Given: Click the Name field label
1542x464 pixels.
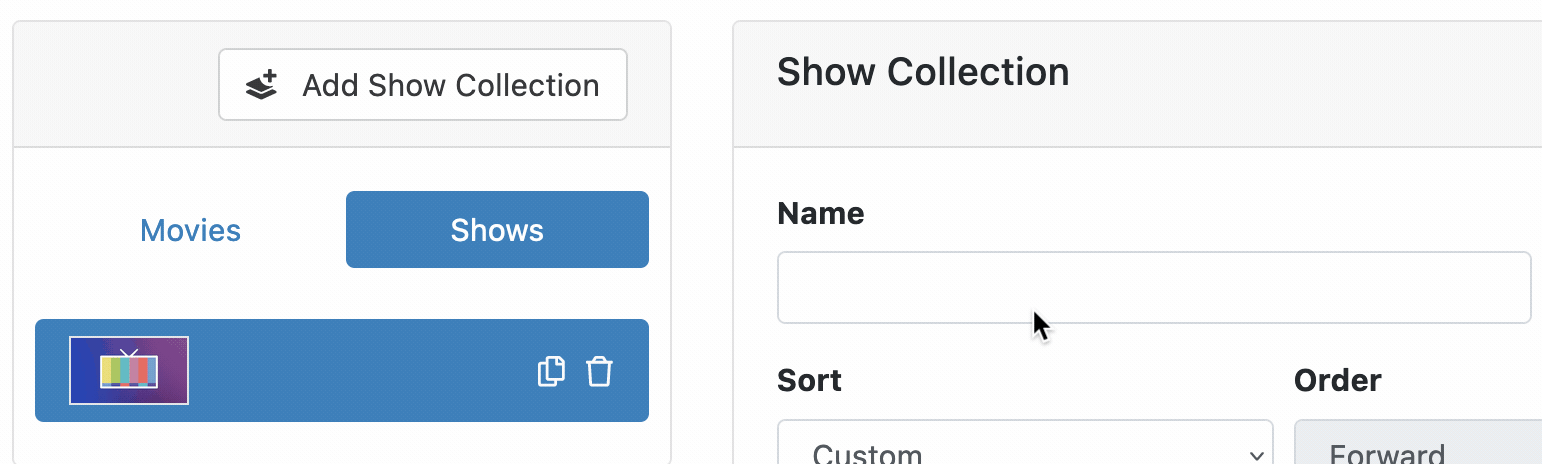Looking at the screenshot, I should [820, 213].
